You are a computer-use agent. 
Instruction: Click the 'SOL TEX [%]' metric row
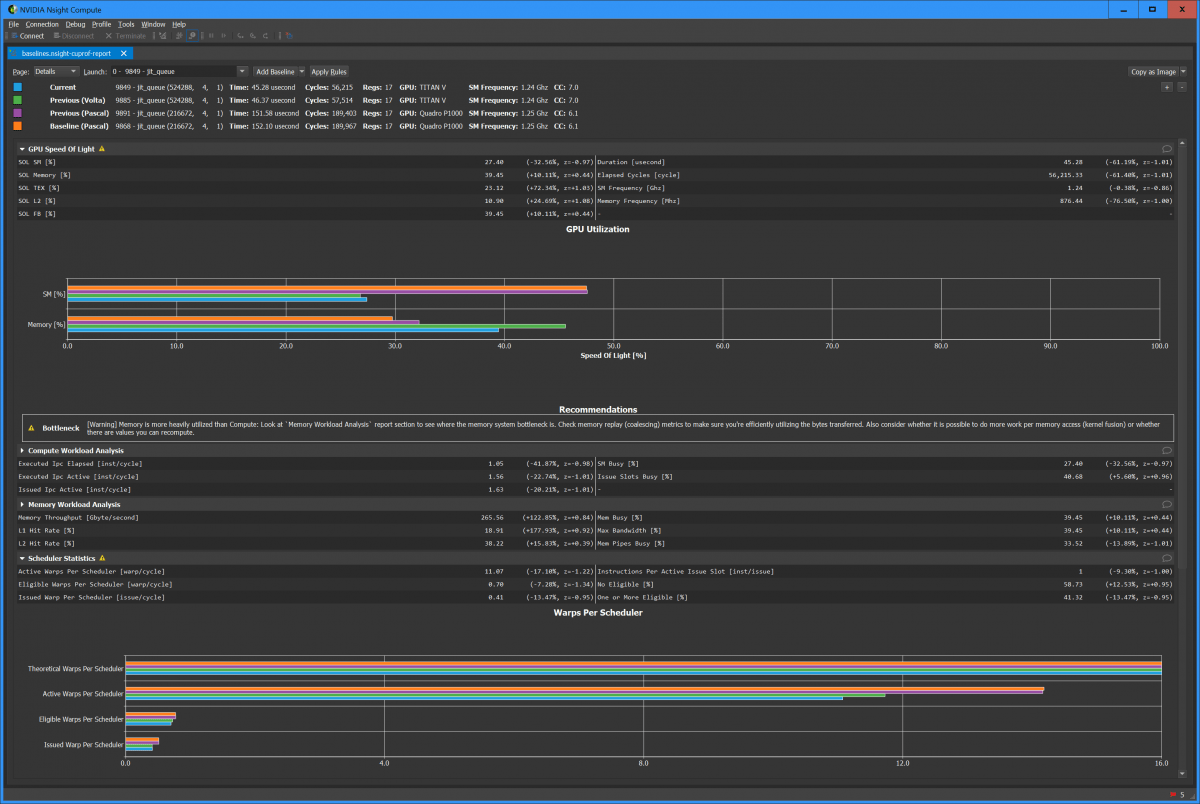coord(305,188)
